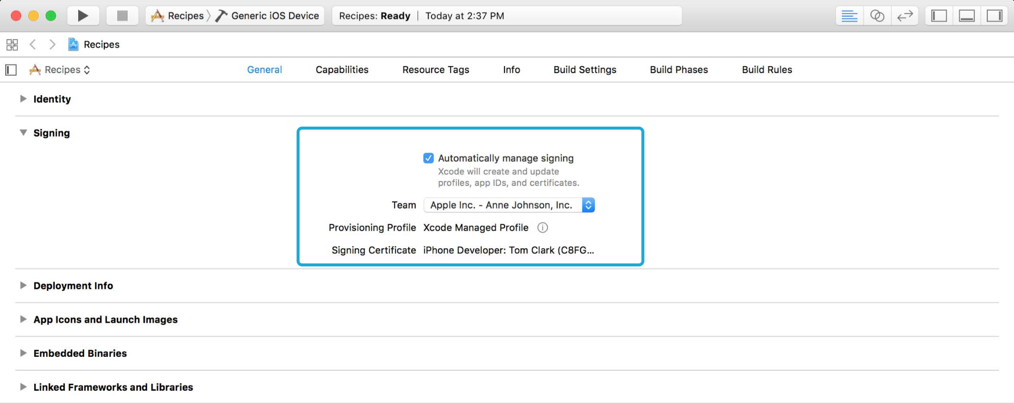
Task: Toggle the Navigator panel visibility
Action: pos(939,16)
